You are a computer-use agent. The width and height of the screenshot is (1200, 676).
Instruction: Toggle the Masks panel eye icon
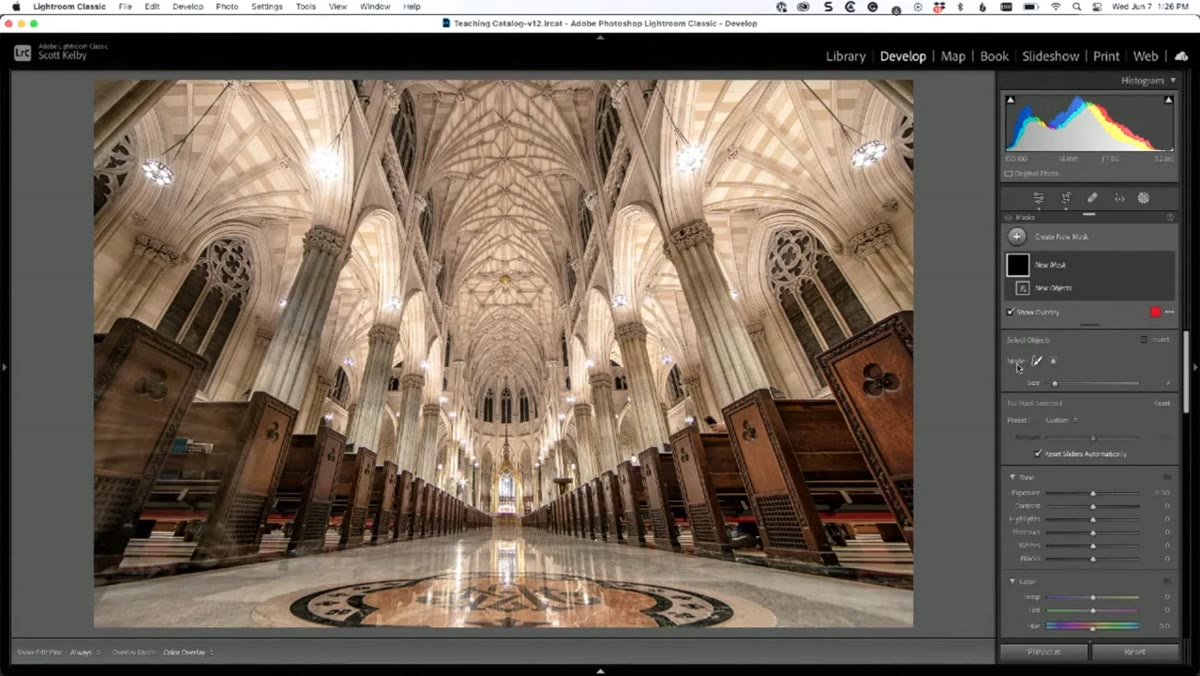click(x=1008, y=217)
